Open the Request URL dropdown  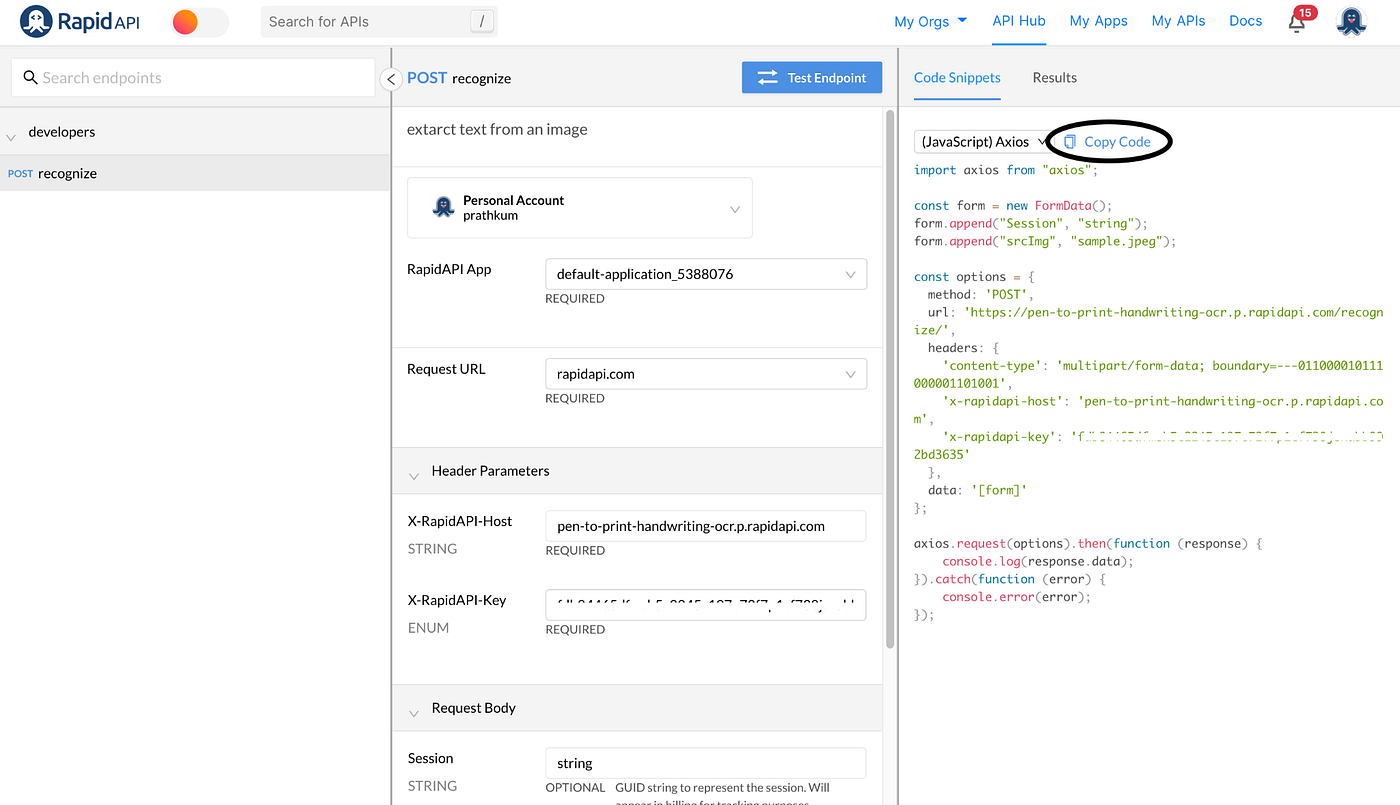pyautogui.click(x=849, y=373)
